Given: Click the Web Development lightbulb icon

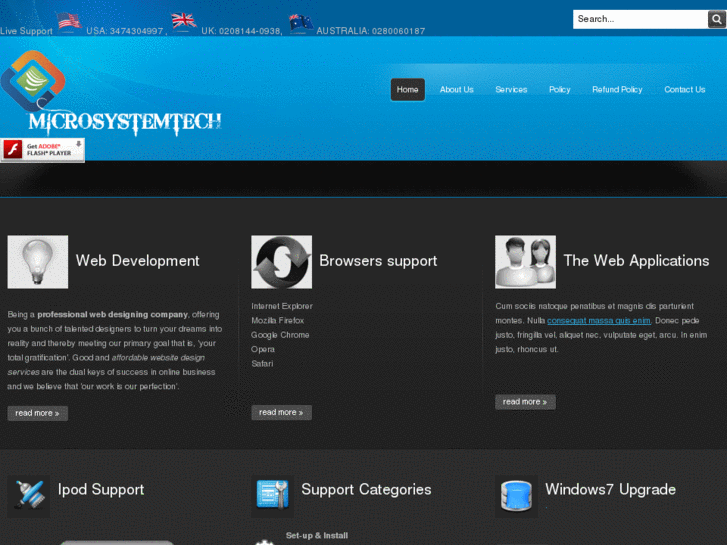Looking at the screenshot, I should tap(38, 262).
